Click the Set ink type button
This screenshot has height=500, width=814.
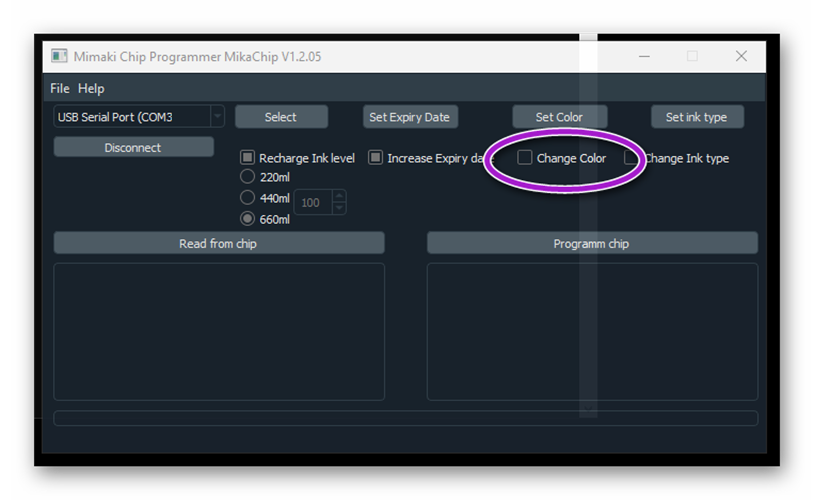697,117
